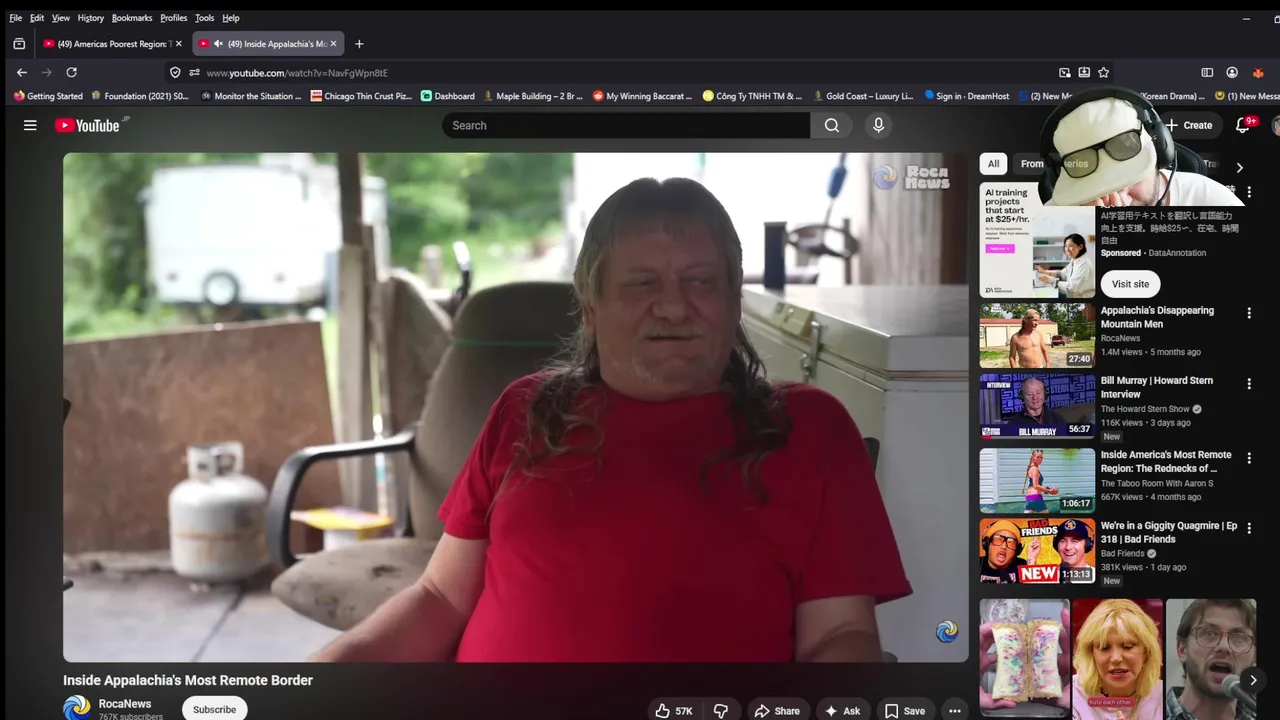This screenshot has width=1280, height=720.
Task: Focus the YouTube search field
Action: point(626,125)
